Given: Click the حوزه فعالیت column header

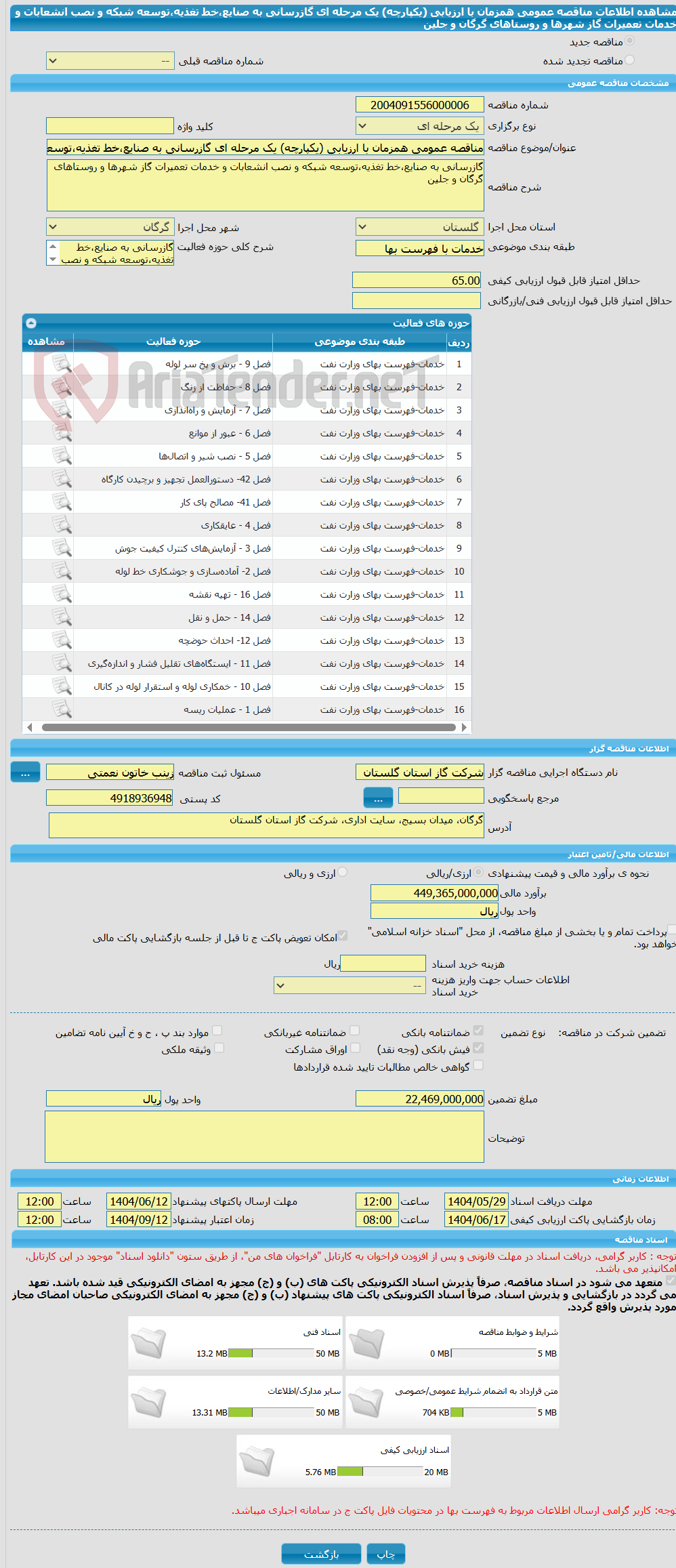Looking at the screenshot, I should (173, 342).
